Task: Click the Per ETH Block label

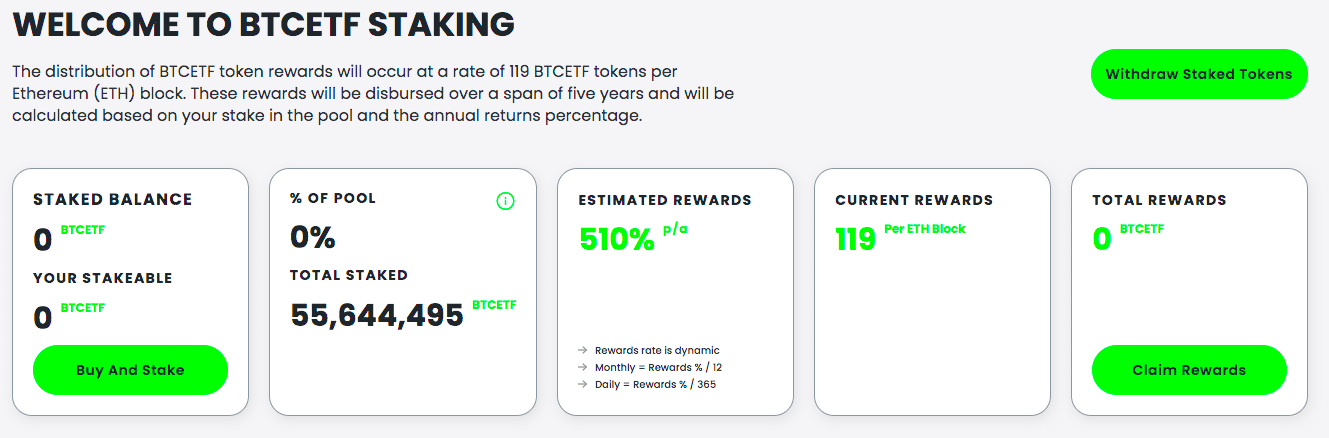Action: coord(925,229)
